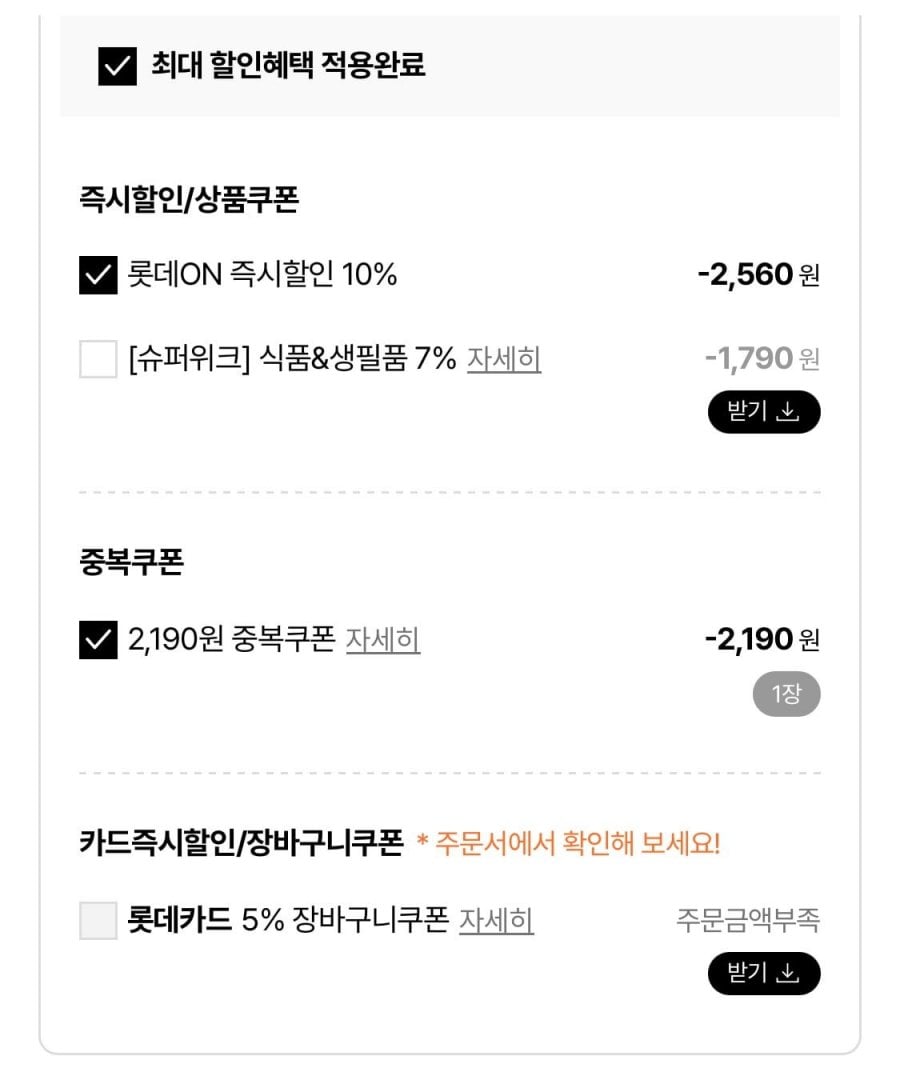Click the 즉시할인/상품쿠폰 section heading
Viewport: 900px width, 1072px height.
pos(189,200)
